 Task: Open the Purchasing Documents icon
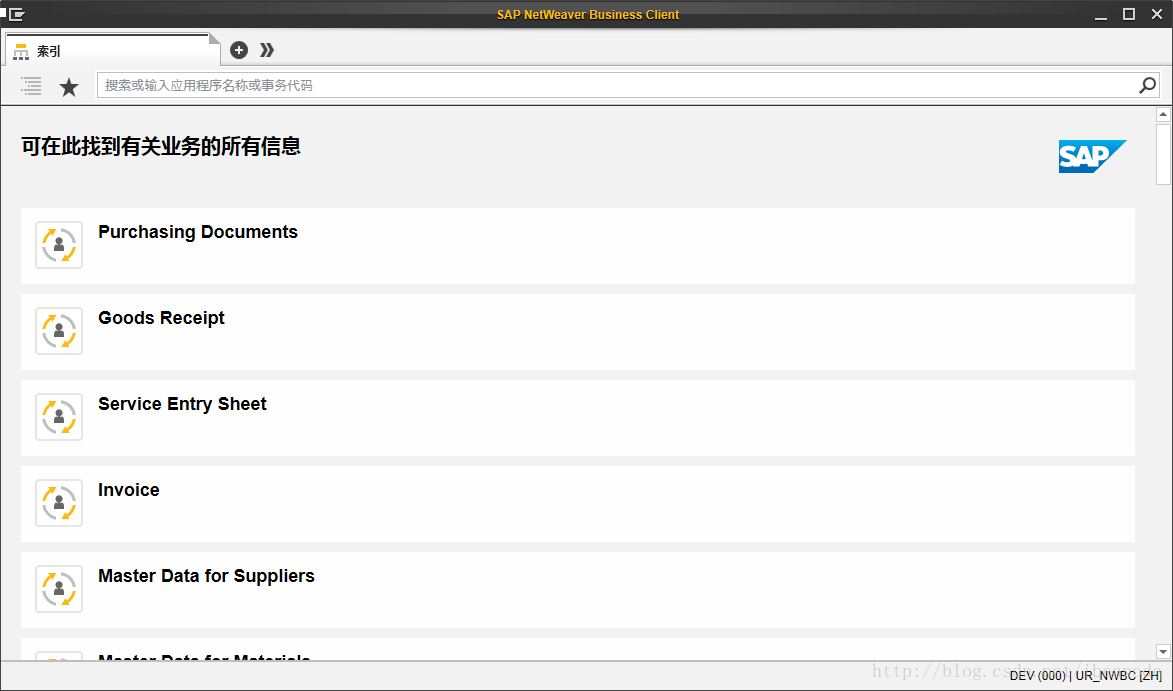[x=59, y=245]
